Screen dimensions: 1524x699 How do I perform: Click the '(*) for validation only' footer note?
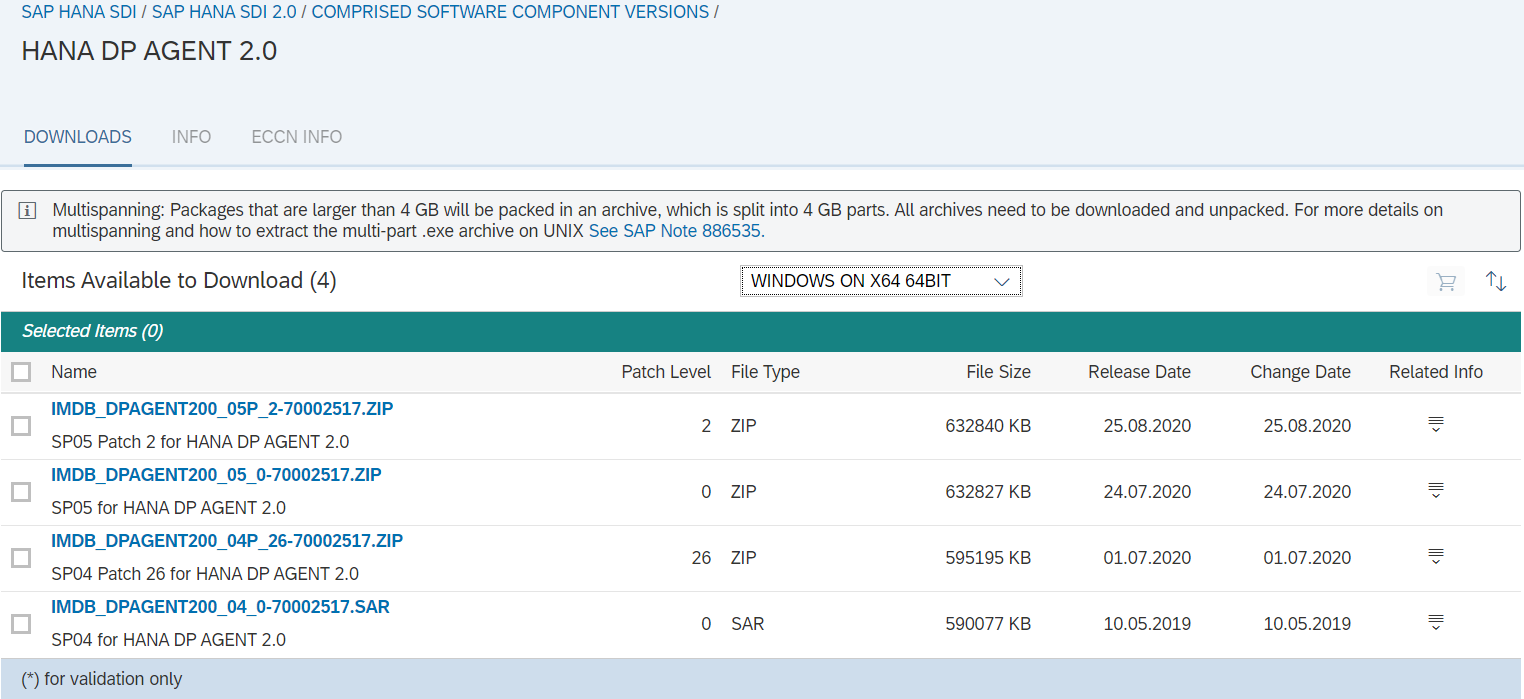pyautogui.click(x=102, y=679)
